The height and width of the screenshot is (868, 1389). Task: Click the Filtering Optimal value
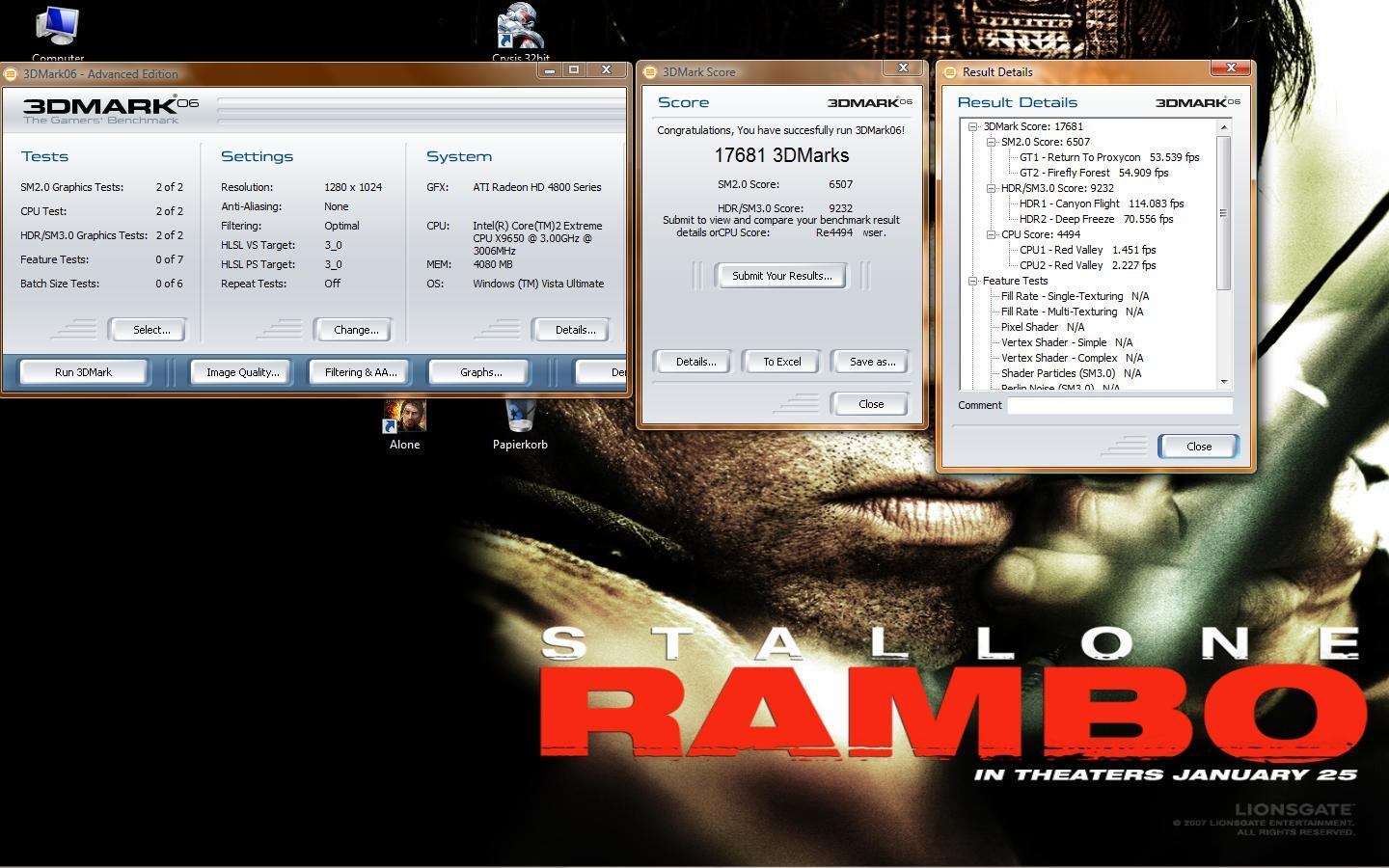click(x=341, y=226)
